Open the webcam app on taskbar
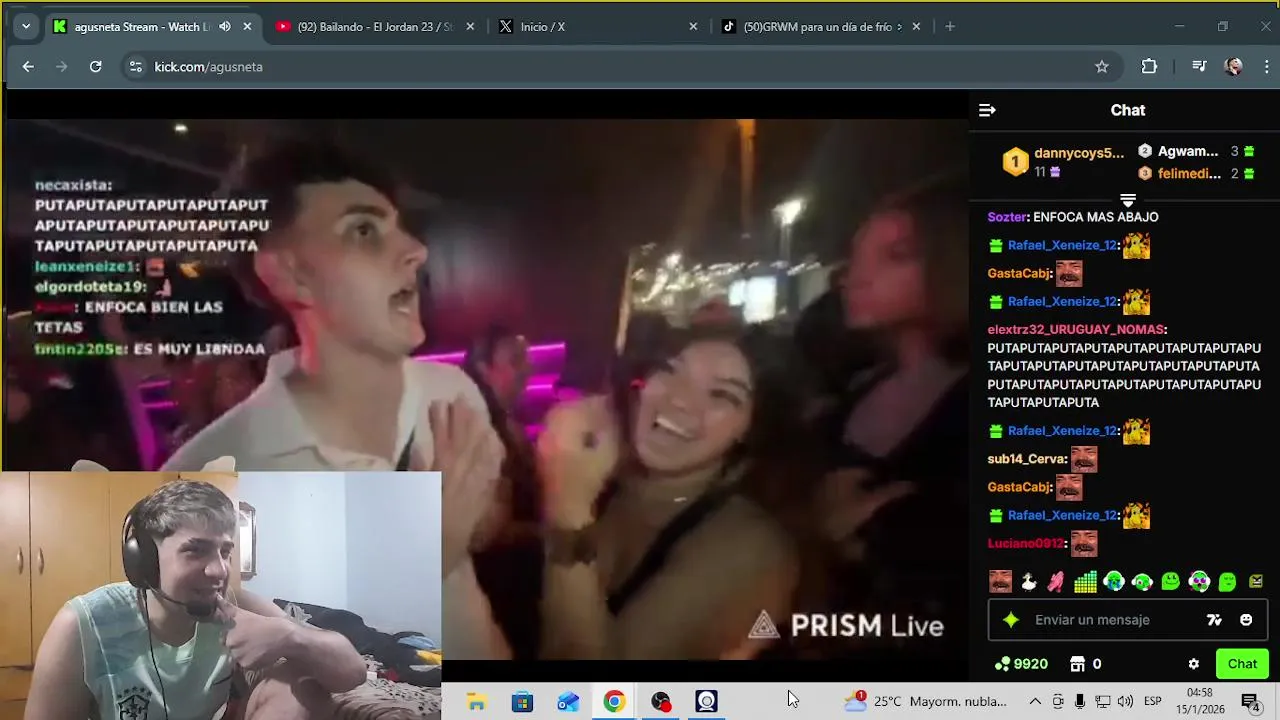The image size is (1280, 720). [707, 702]
